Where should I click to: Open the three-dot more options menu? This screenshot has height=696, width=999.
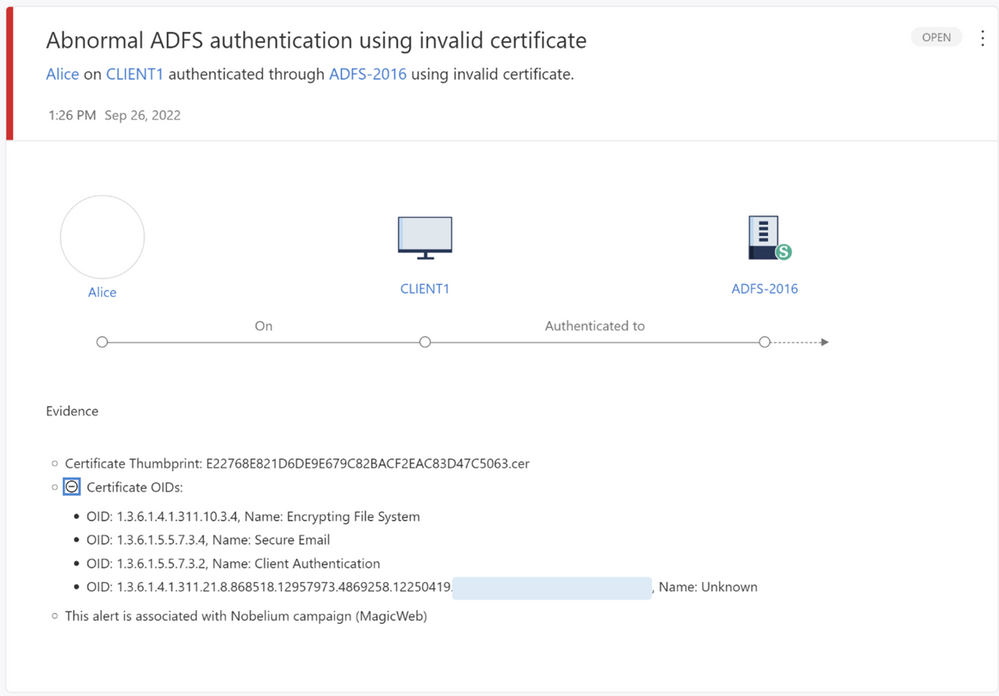[x=982, y=38]
